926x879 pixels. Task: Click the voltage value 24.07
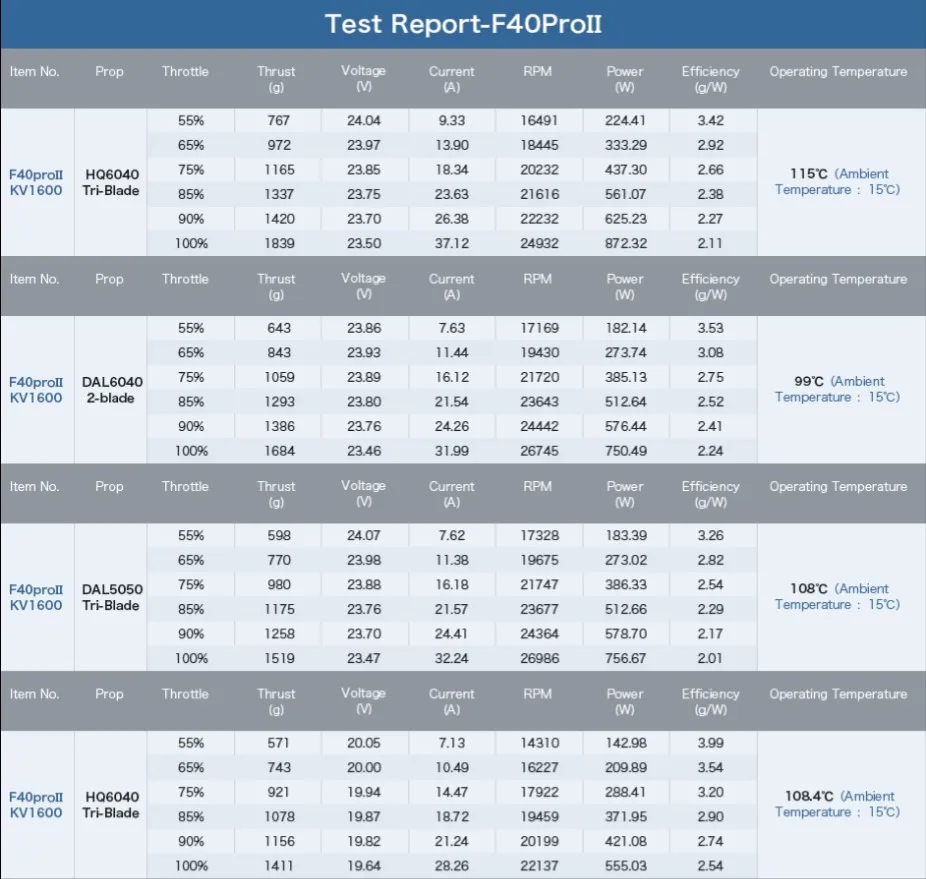click(363, 536)
